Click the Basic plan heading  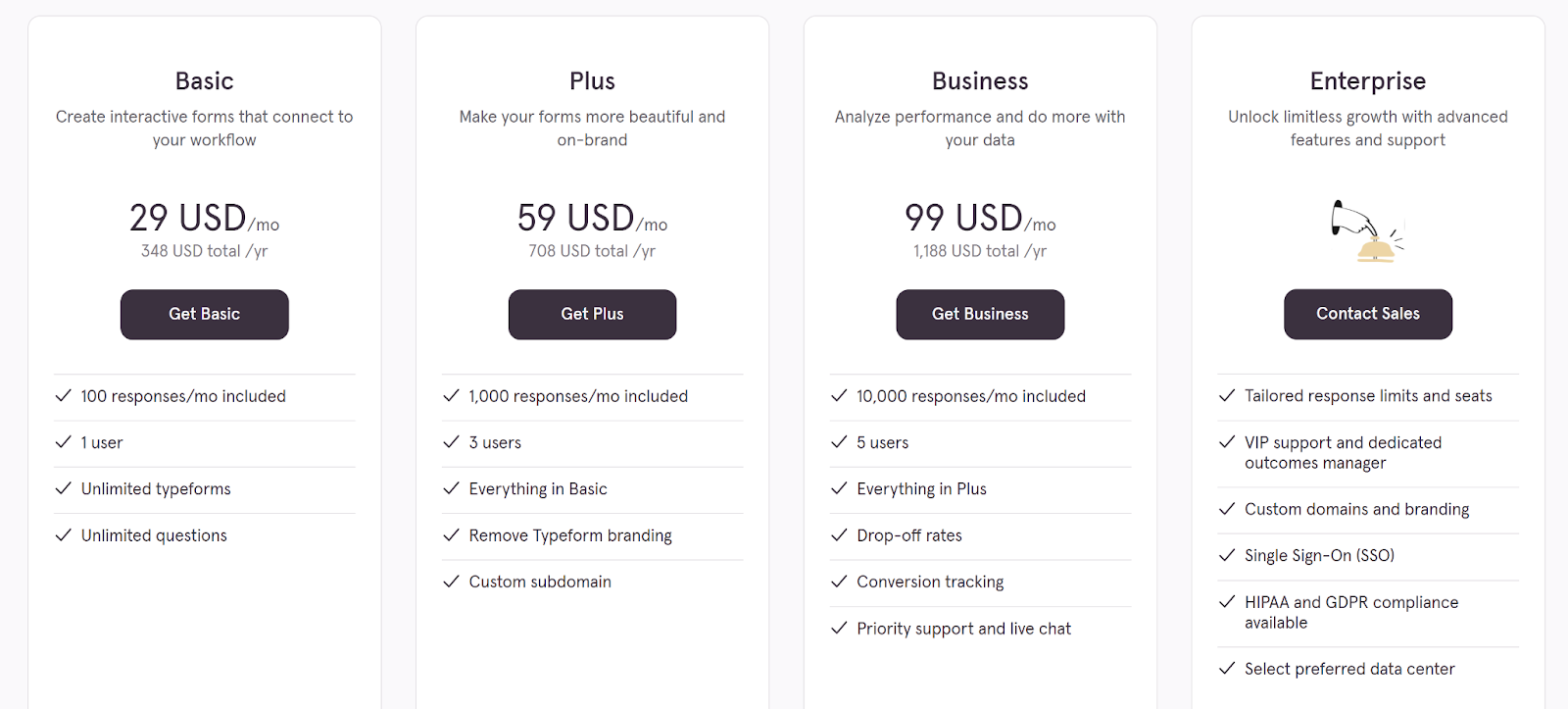(204, 80)
